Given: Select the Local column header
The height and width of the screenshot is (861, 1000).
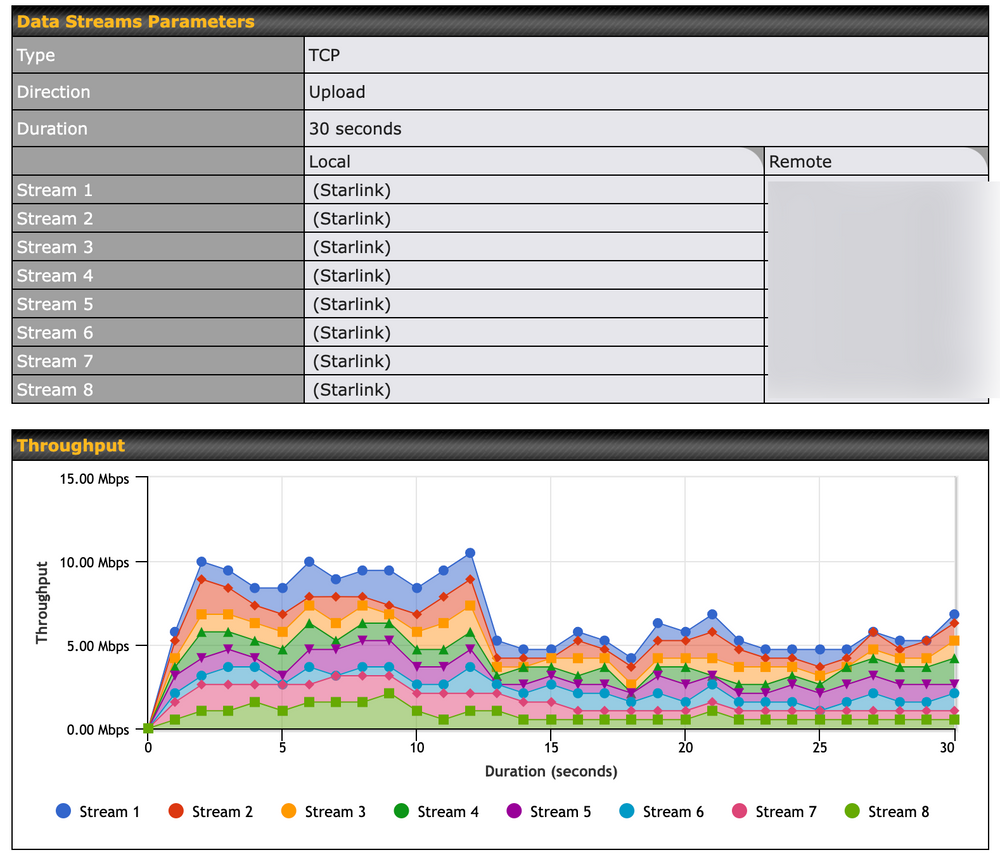Looking at the screenshot, I should pos(330,161).
